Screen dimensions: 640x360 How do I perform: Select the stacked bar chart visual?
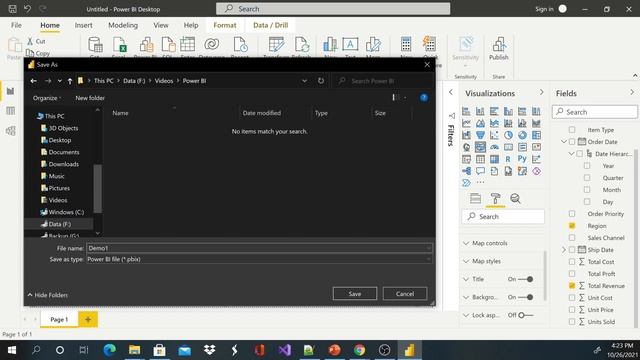pos(467,111)
